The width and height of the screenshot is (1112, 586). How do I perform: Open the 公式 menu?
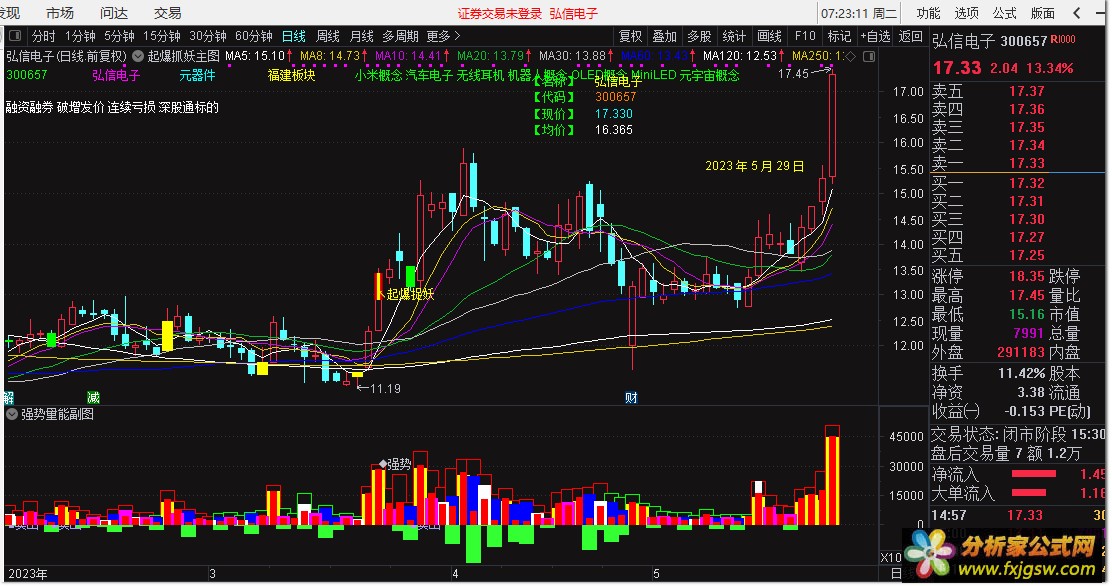pyautogui.click(x=1004, y=13)
